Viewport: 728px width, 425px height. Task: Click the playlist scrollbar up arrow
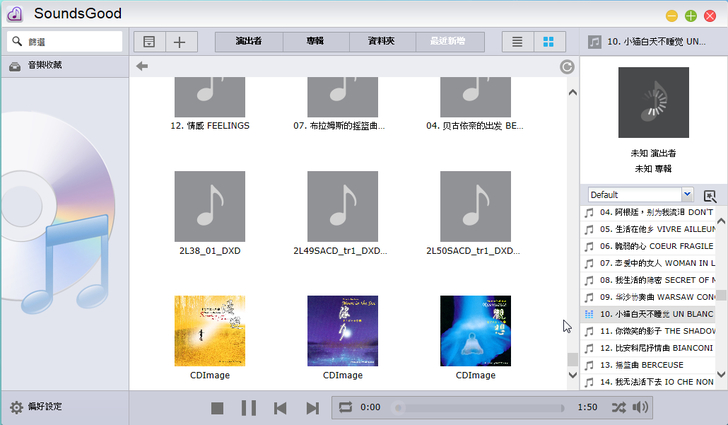(722, 222)
